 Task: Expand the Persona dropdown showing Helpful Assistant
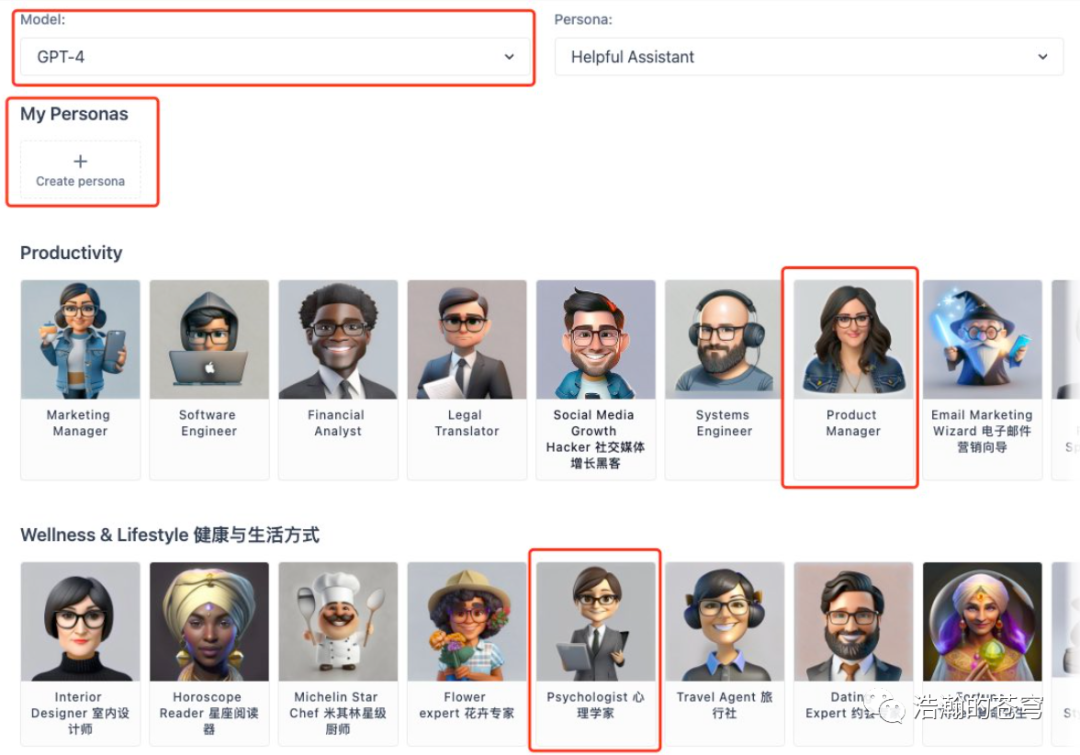[808, 57]
